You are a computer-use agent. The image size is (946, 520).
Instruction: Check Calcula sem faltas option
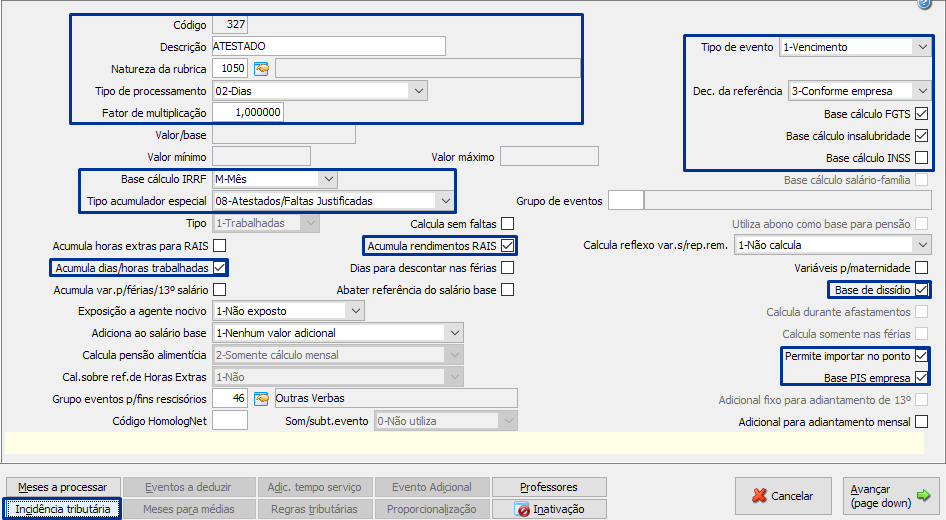508,224
